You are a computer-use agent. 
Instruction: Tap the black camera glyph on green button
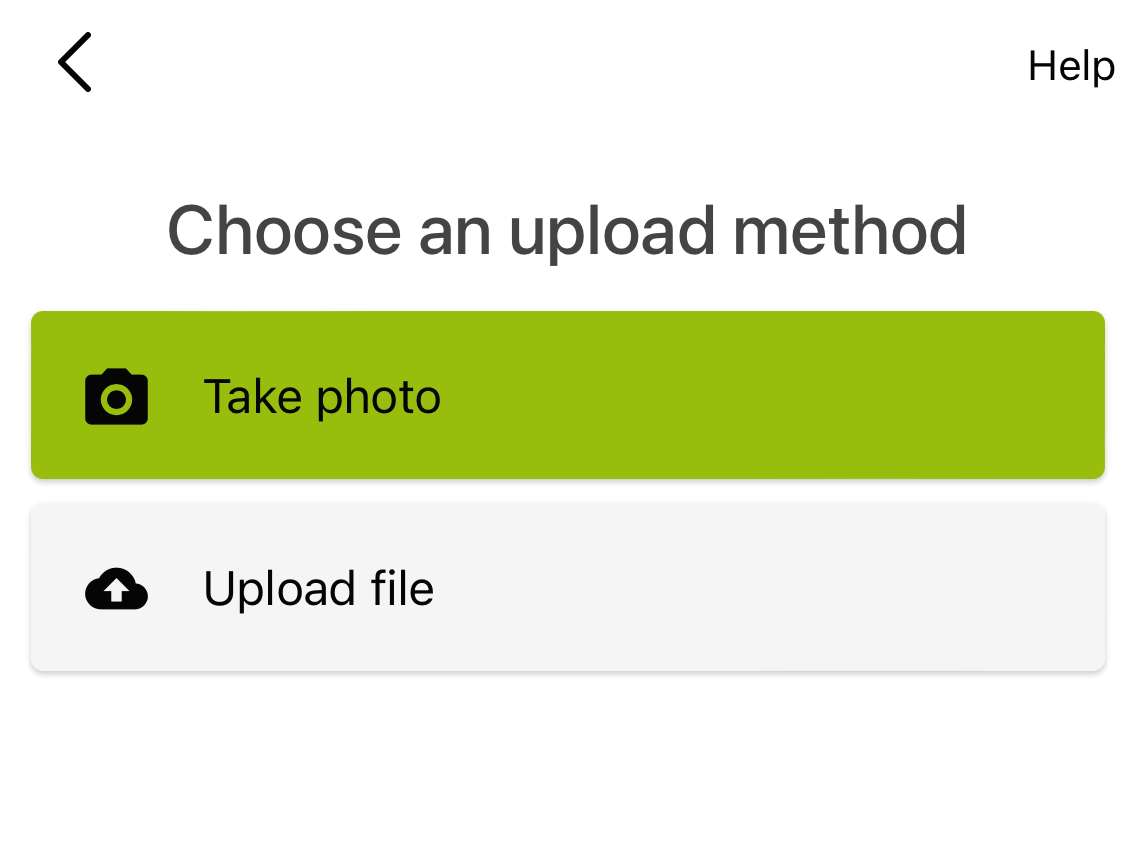[x=117, y=397]
